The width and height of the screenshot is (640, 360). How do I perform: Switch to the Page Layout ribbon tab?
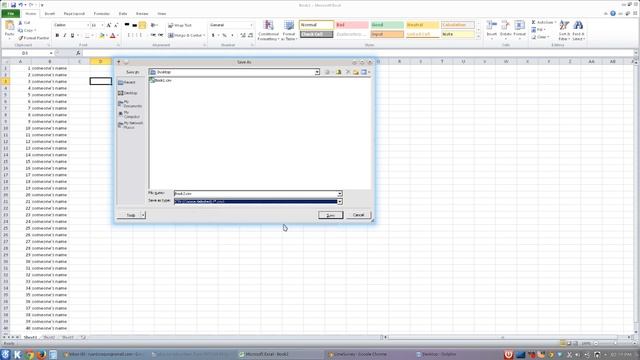click(74, 13)
